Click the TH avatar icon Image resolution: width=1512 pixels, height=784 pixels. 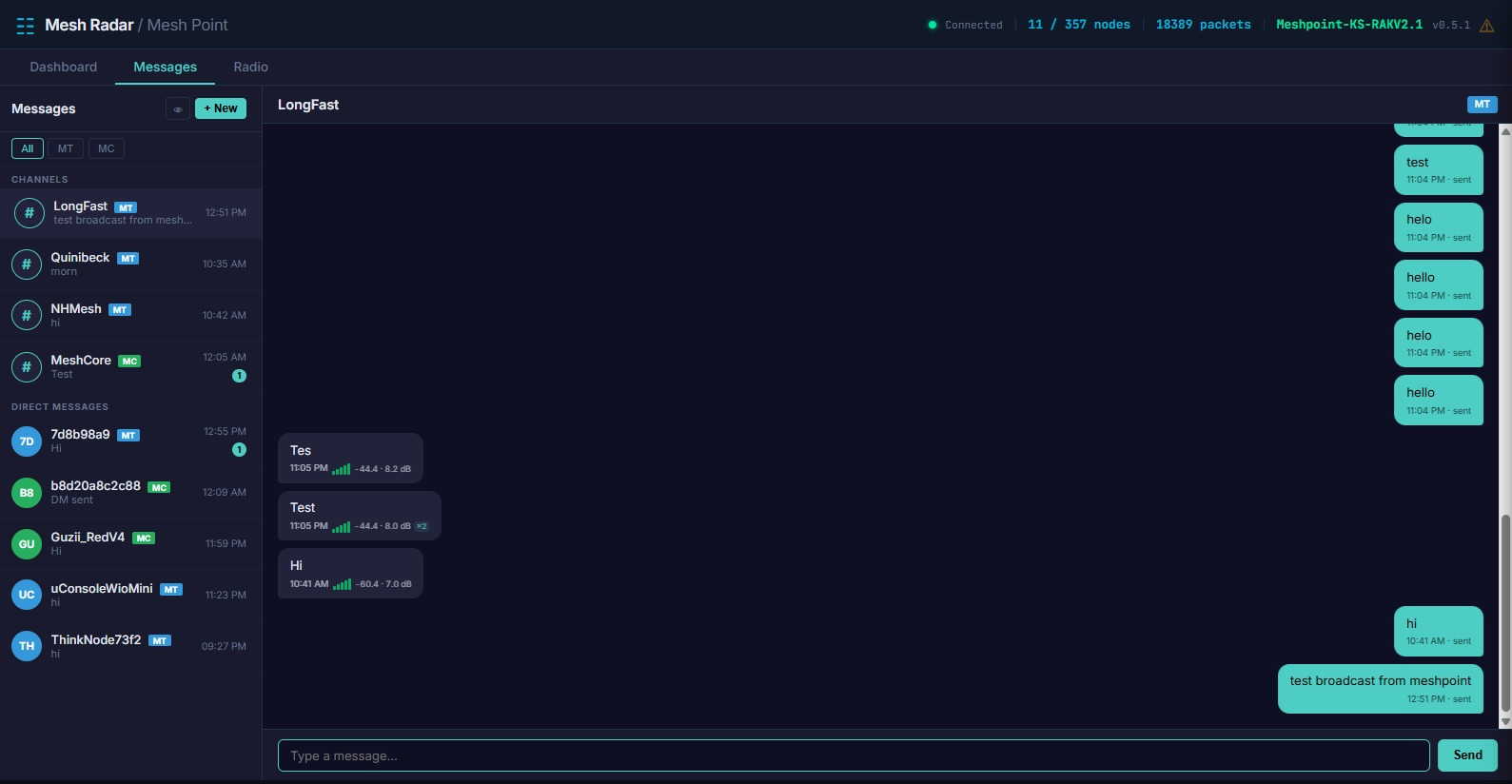coord(27,646)
